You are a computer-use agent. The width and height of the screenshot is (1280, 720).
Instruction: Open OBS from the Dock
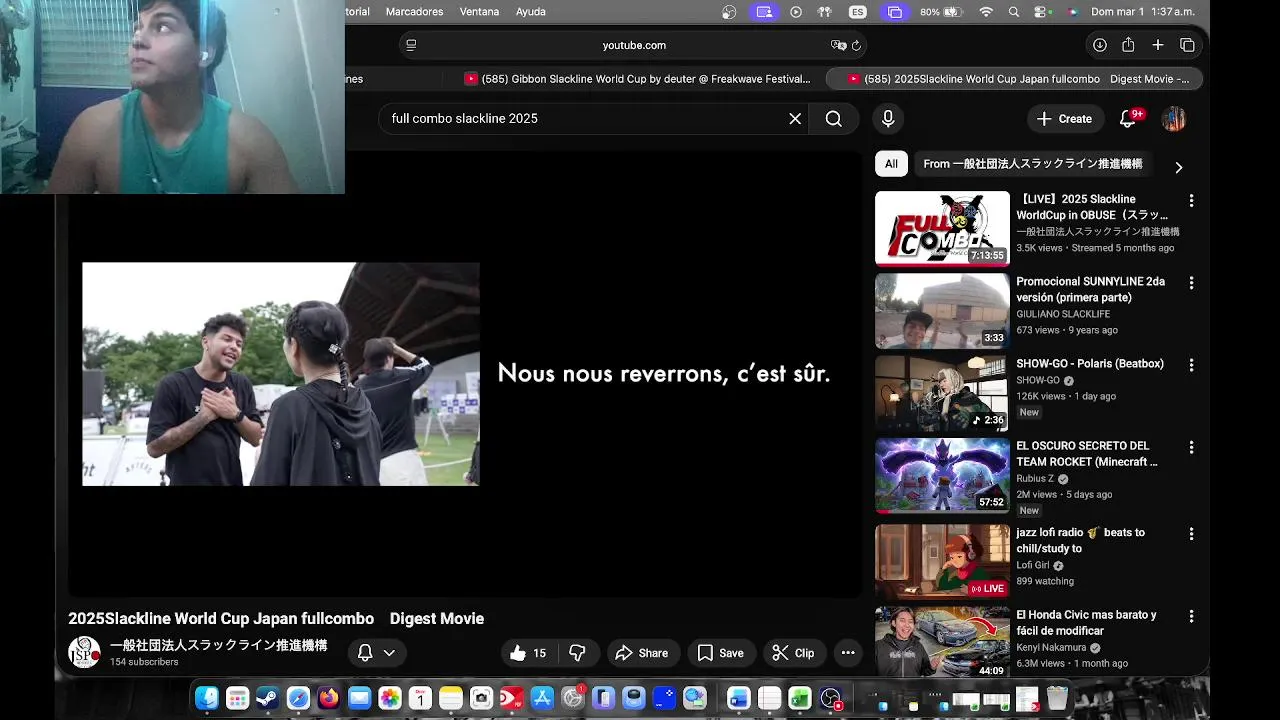coord(831,698)
